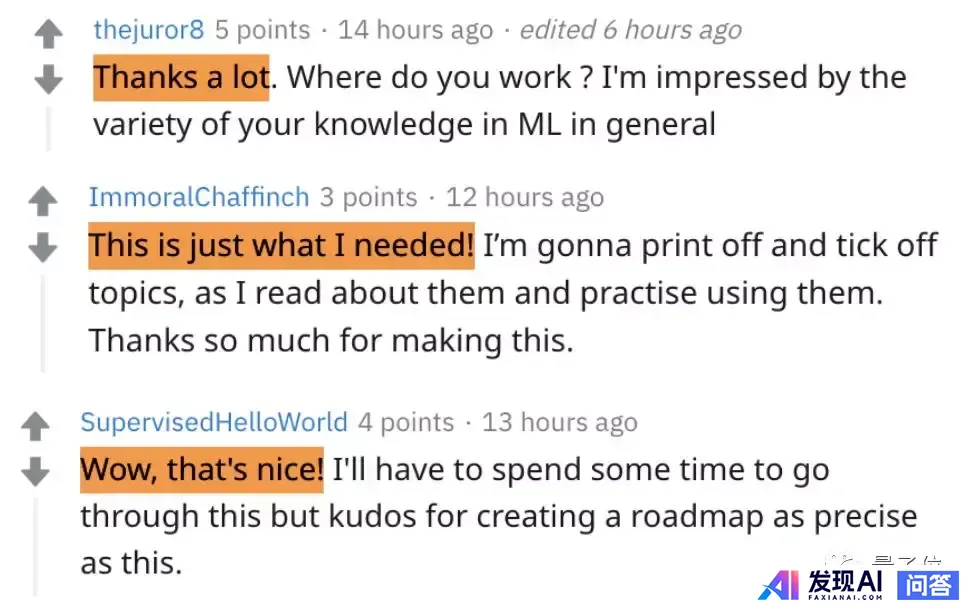
Task: Upvote ImmoralChaffinch's comment
Action: pos(42,202)
